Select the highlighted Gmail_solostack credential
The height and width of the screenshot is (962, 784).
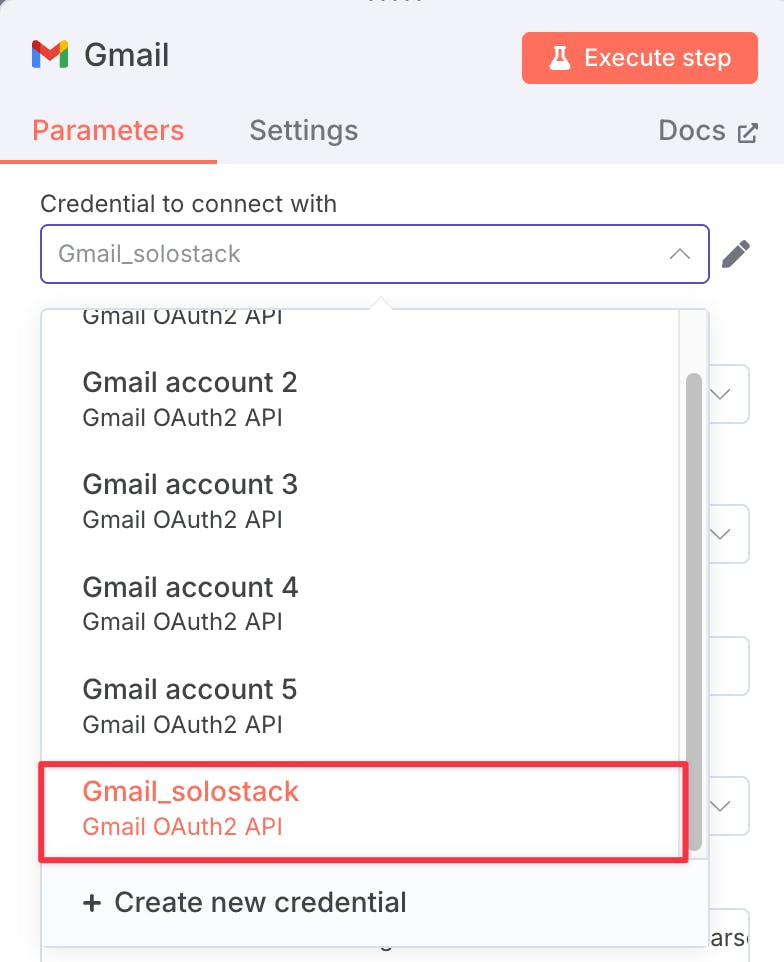click(363, 810)
